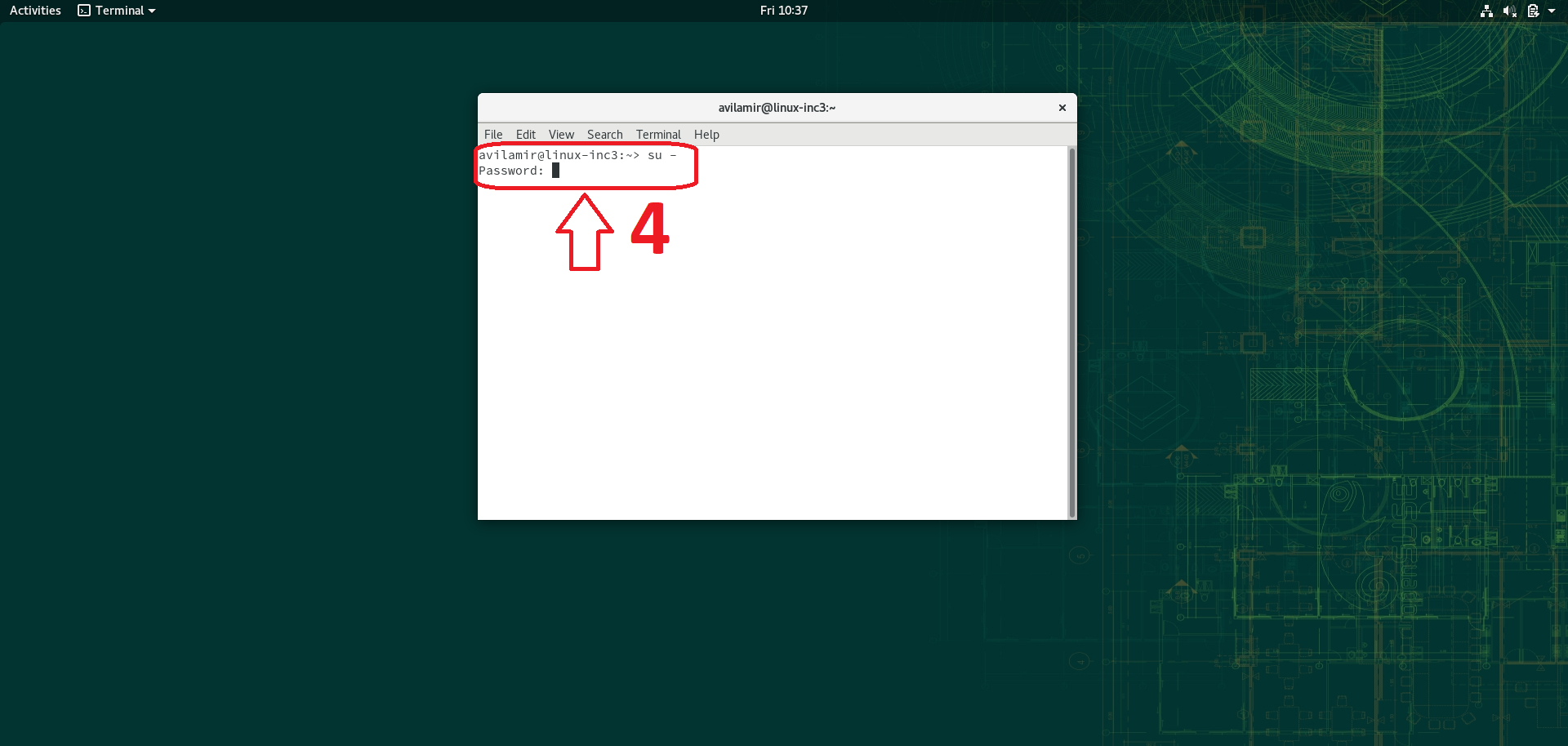Open the Search menu
This screenshot has width=1568, height=746.
pyautogui.click(x=604, y=135)
